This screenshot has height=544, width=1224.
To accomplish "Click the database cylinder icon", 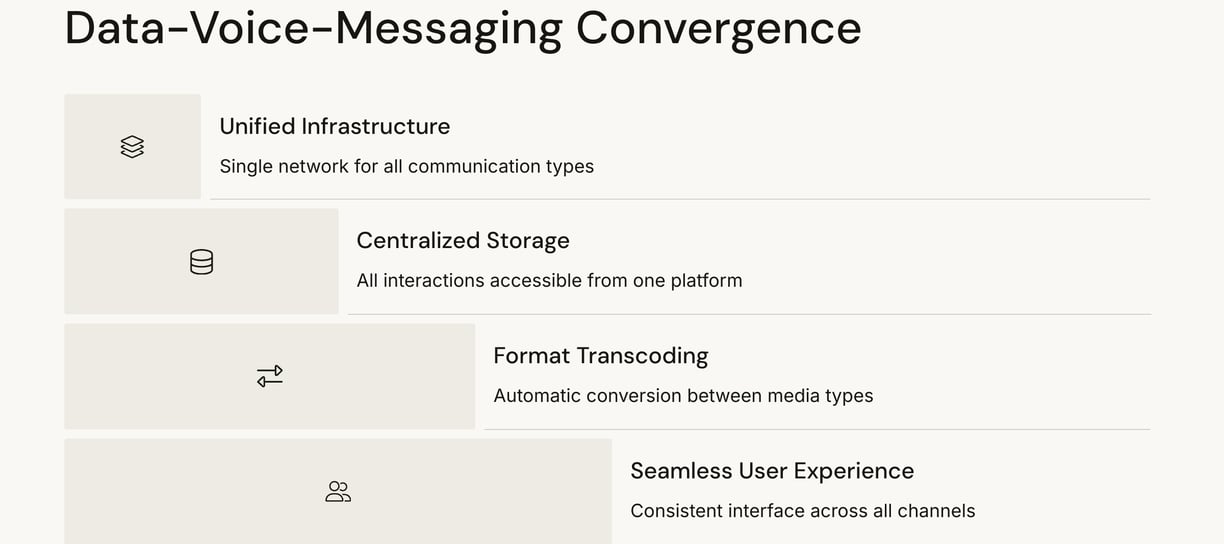I will pyautogui.click(x=201, y=262).
